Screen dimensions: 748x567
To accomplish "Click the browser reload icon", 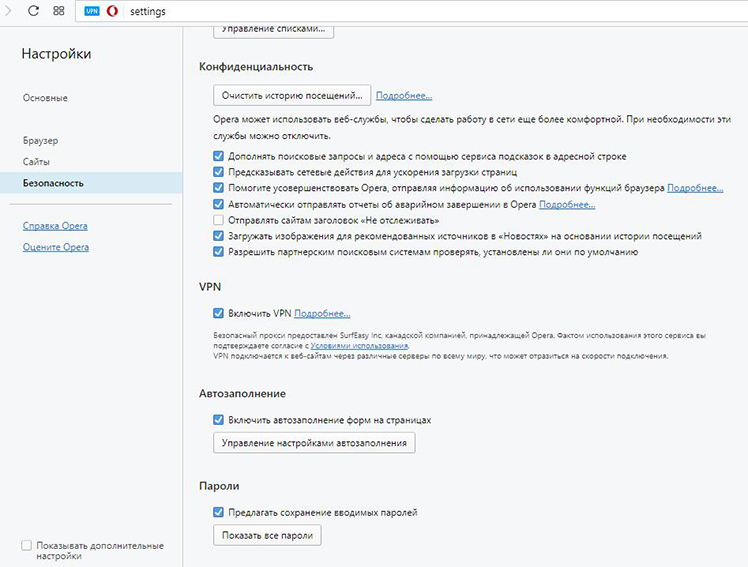I will tap(33, 10).
